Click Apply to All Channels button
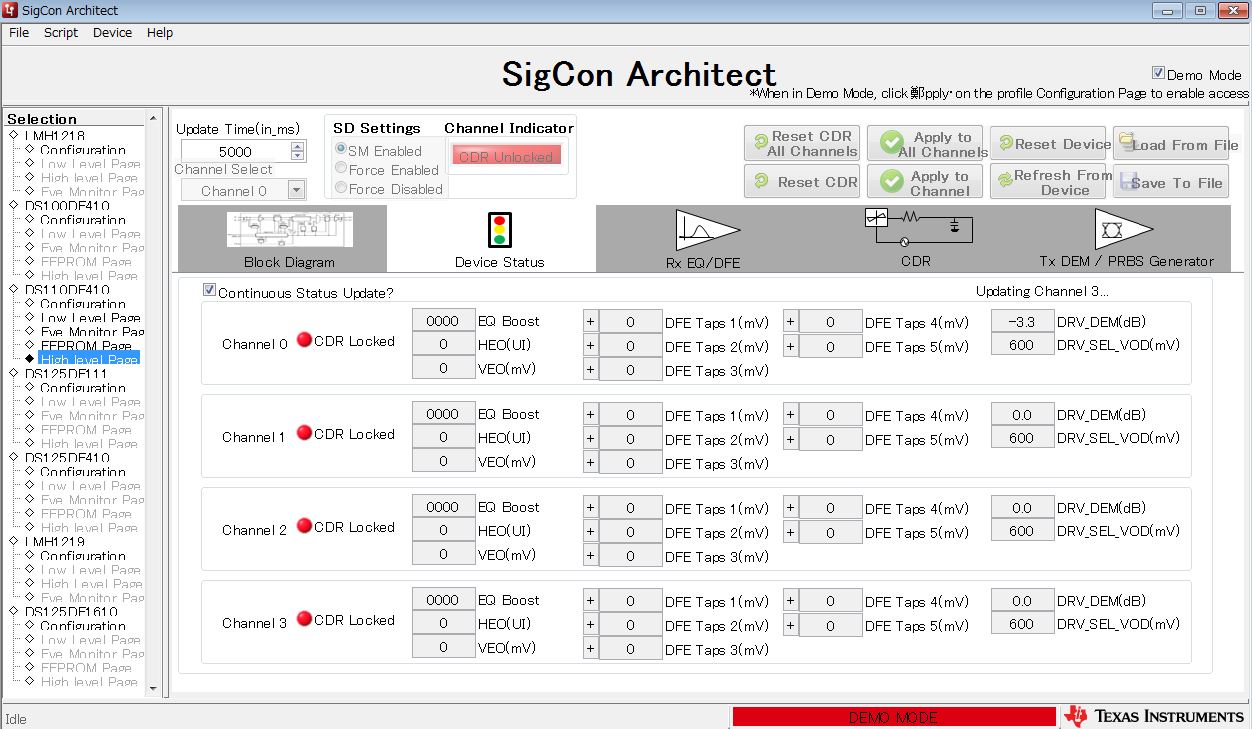 (925, 143)
